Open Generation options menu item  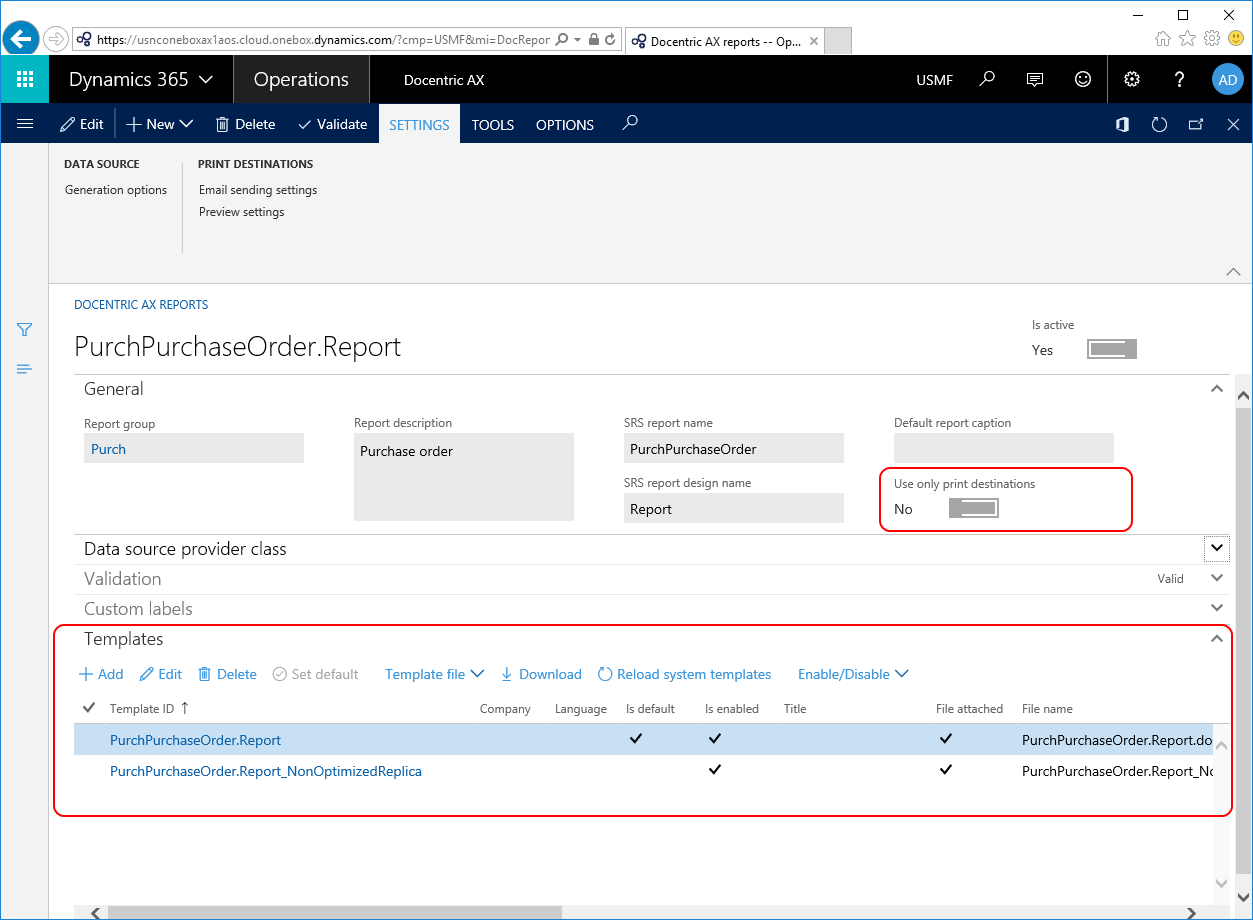(116, 190)
